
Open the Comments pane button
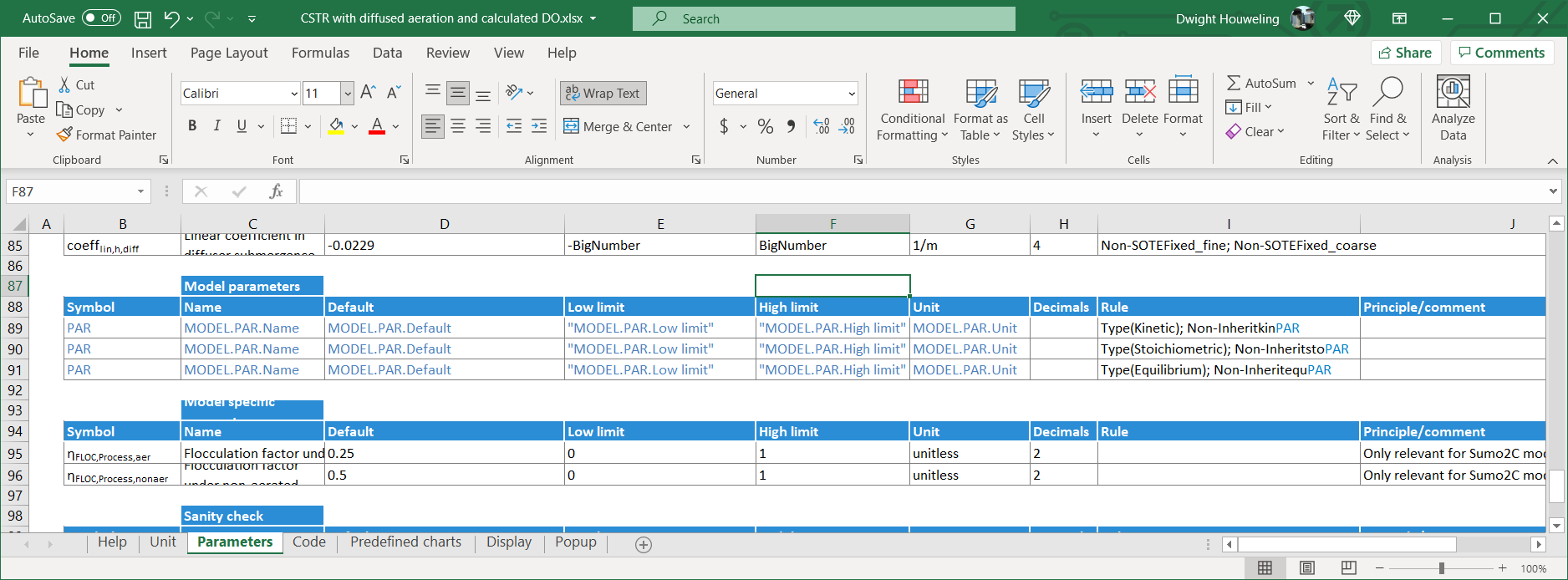1502,53
